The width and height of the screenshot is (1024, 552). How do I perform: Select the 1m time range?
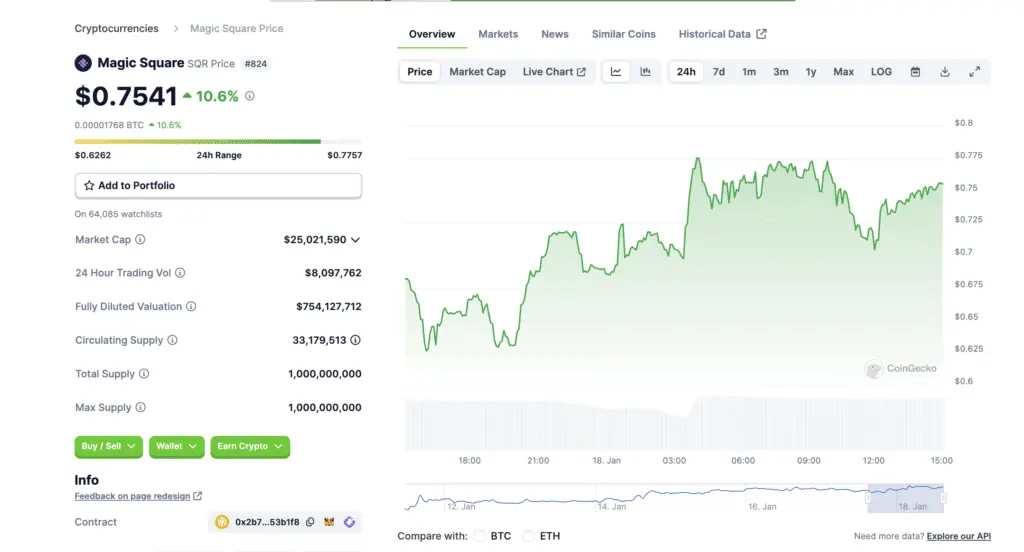click(749, 72)
